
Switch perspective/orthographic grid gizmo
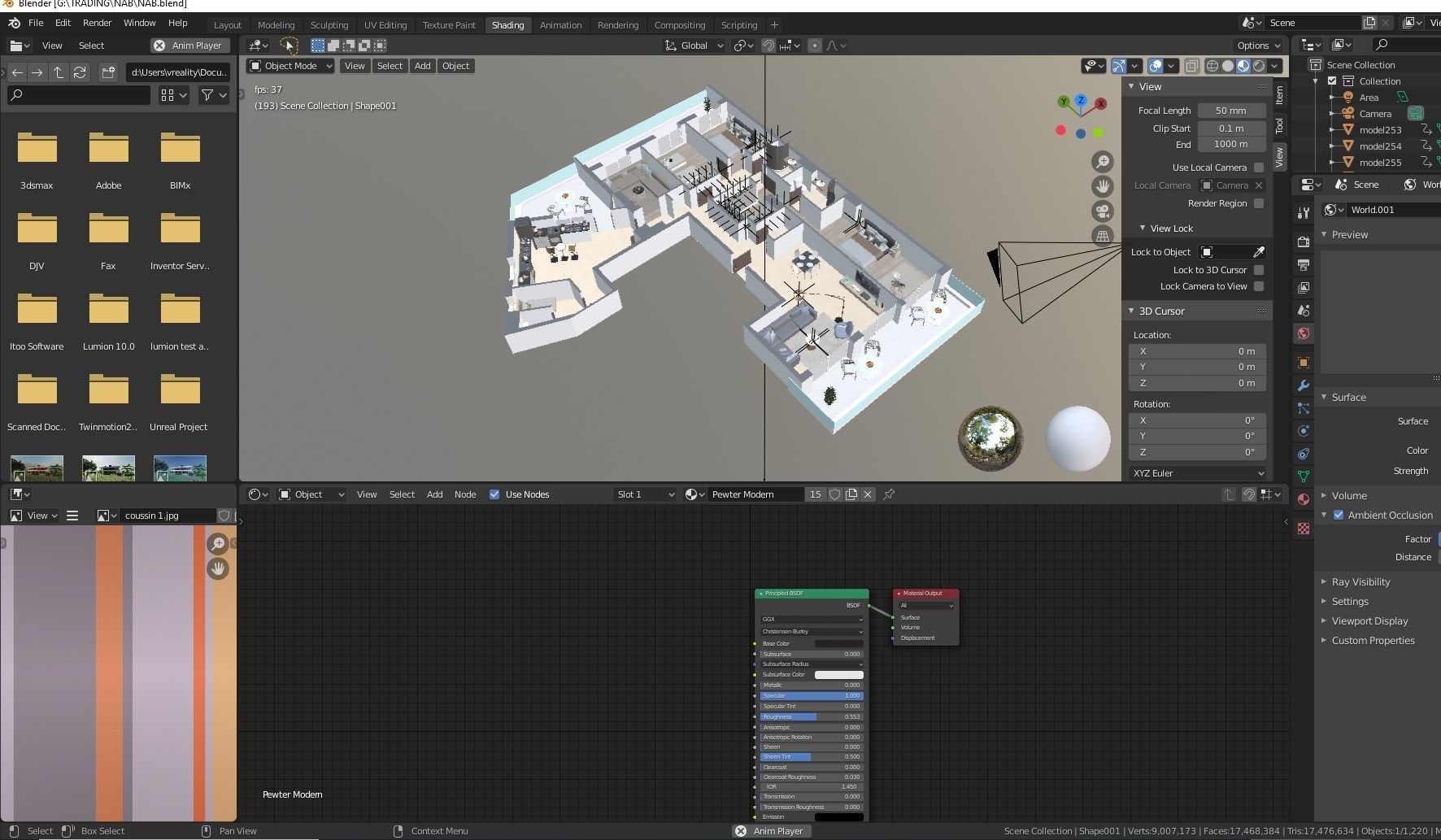click(1103, 236)
